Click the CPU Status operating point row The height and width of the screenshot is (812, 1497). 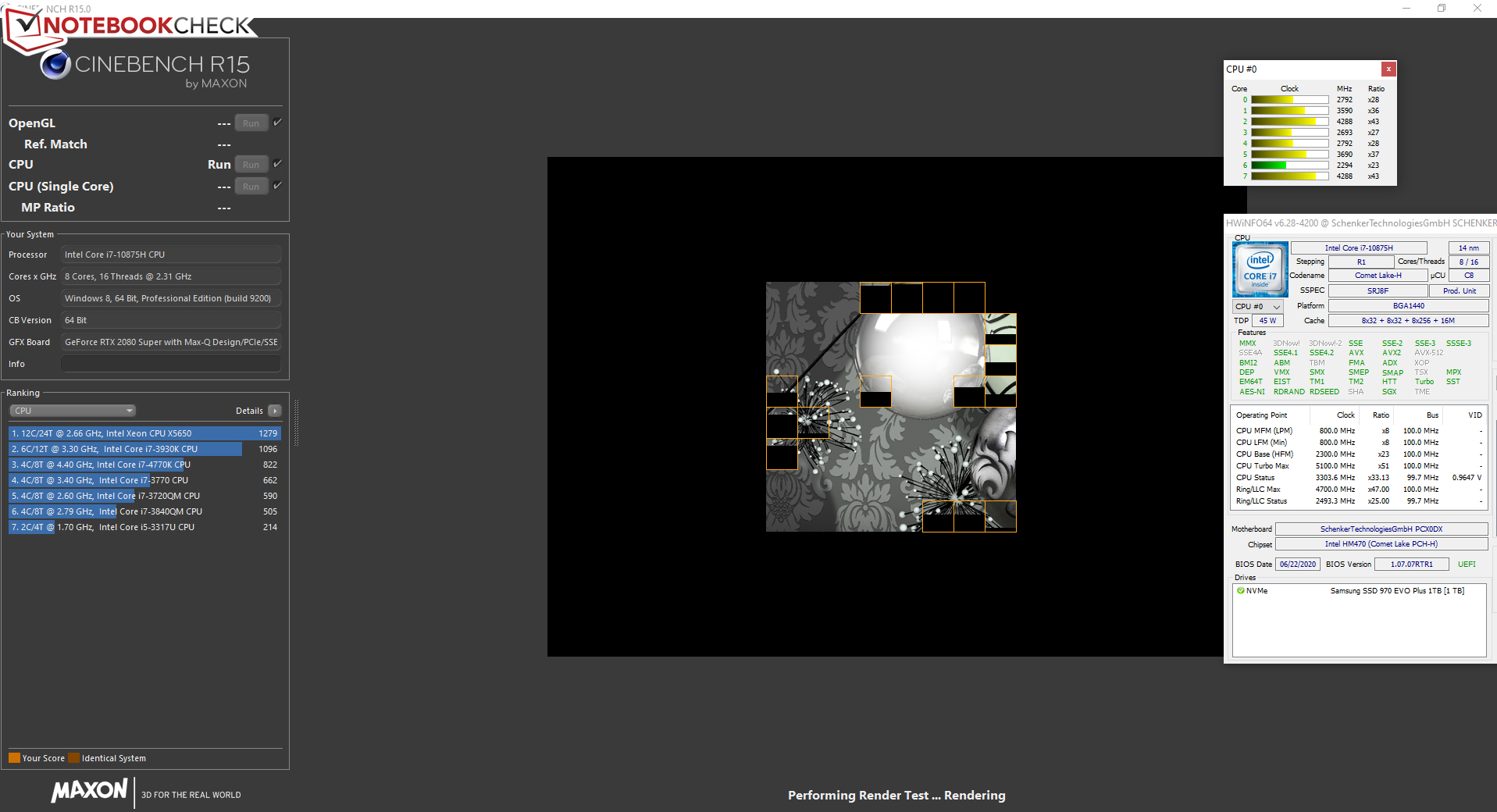point(1359,478)
